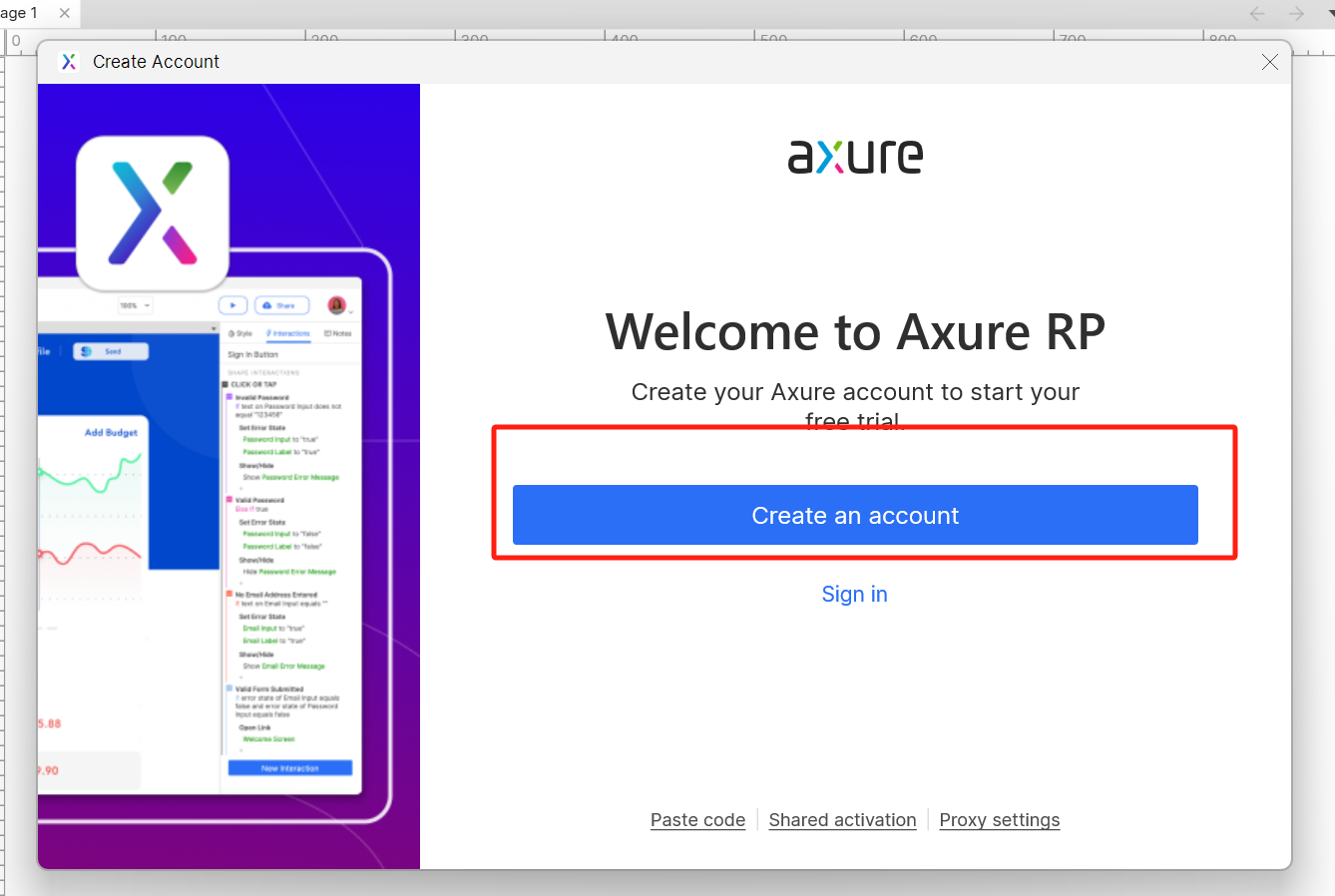Open Proxy settings
1335x896 pixels.
tap(1000, 819)
